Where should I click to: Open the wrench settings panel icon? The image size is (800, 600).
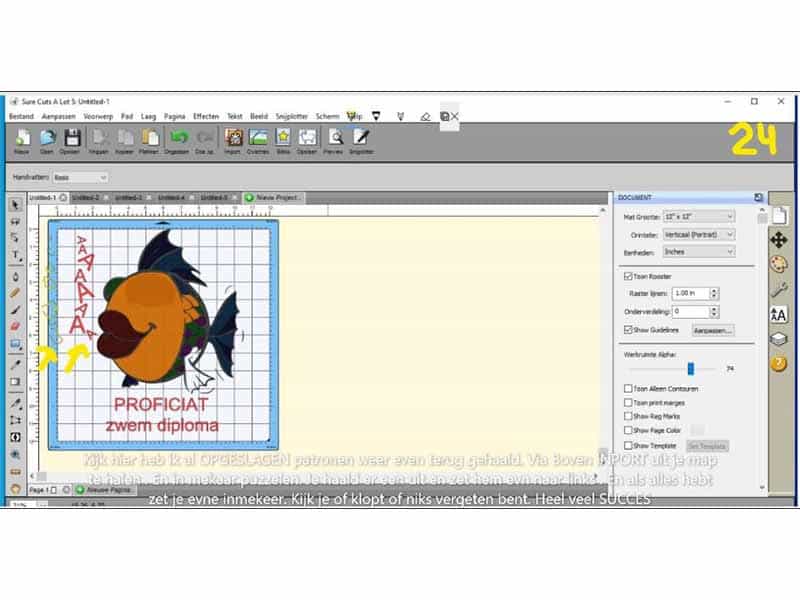[779, 289]
